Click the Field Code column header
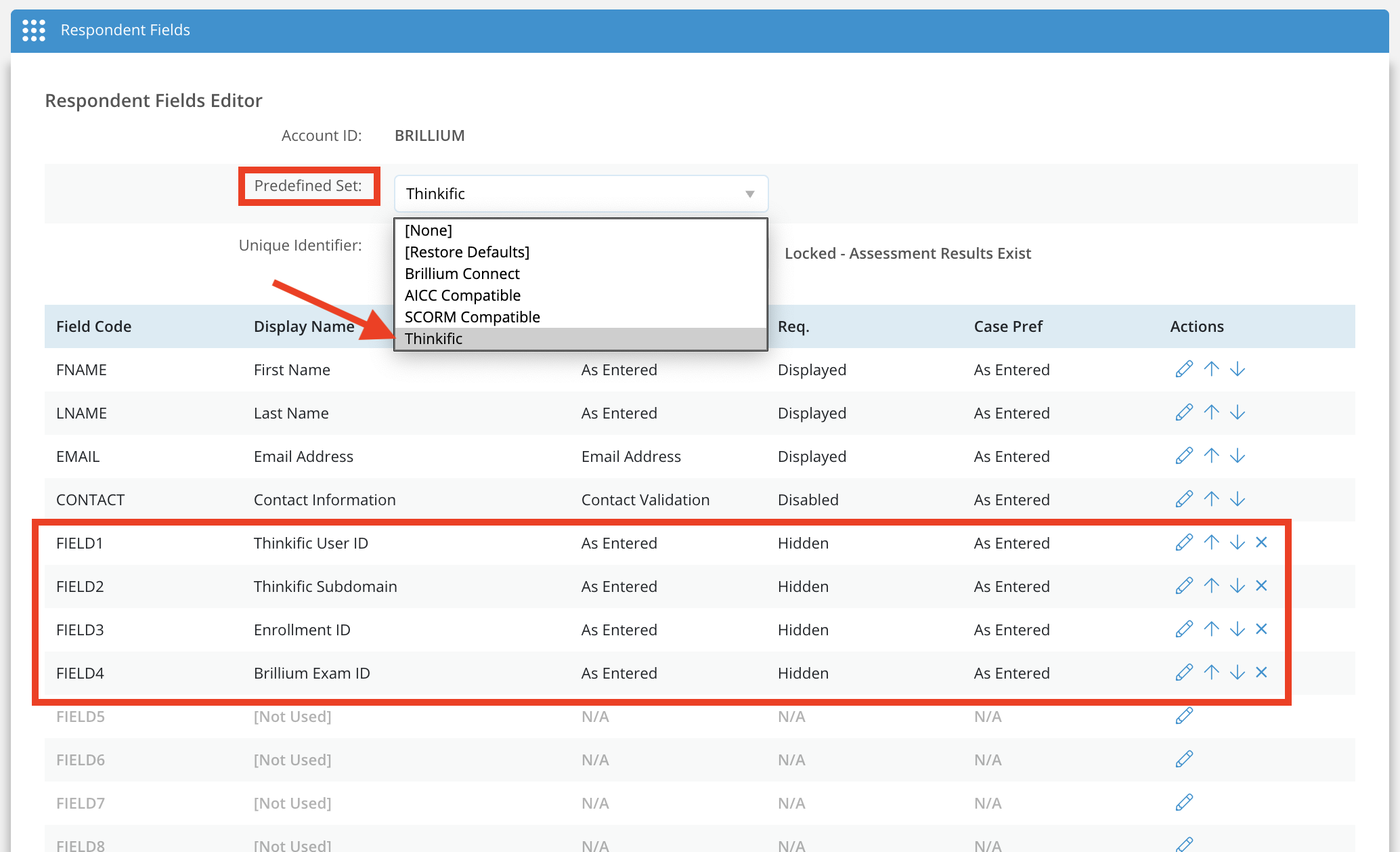 pyautogui.click(x=94, y=326)
